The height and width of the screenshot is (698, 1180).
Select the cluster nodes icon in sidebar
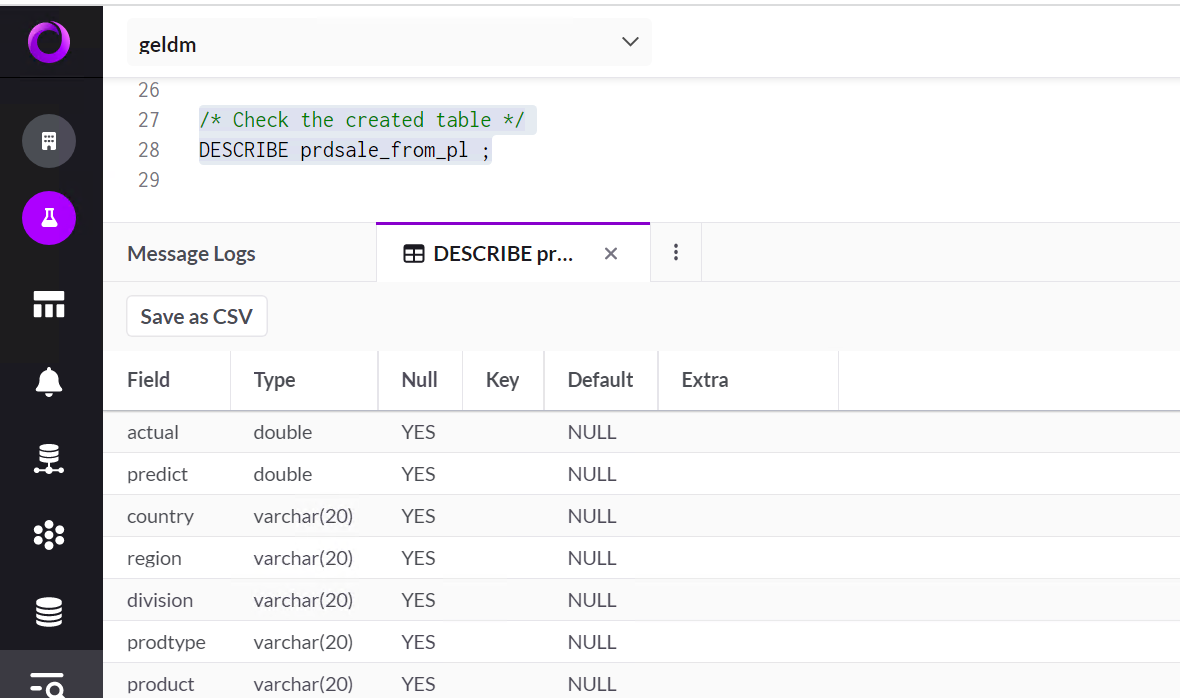(x=48, y=458)
